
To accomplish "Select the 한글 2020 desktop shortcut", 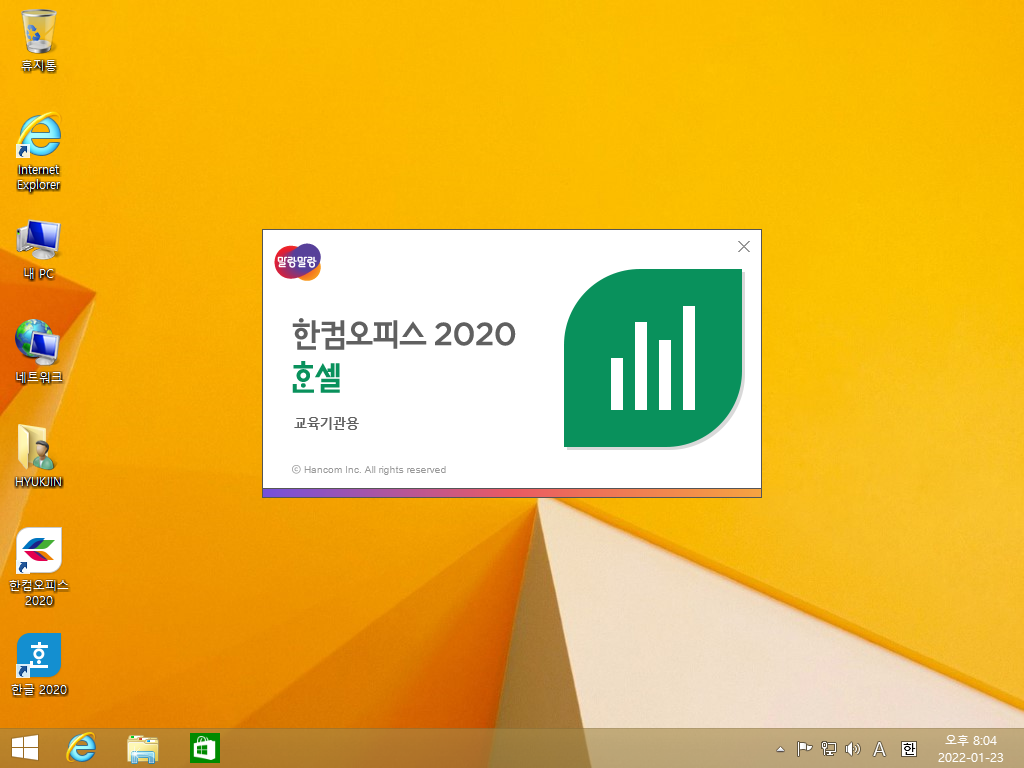I will pos(39,664).
